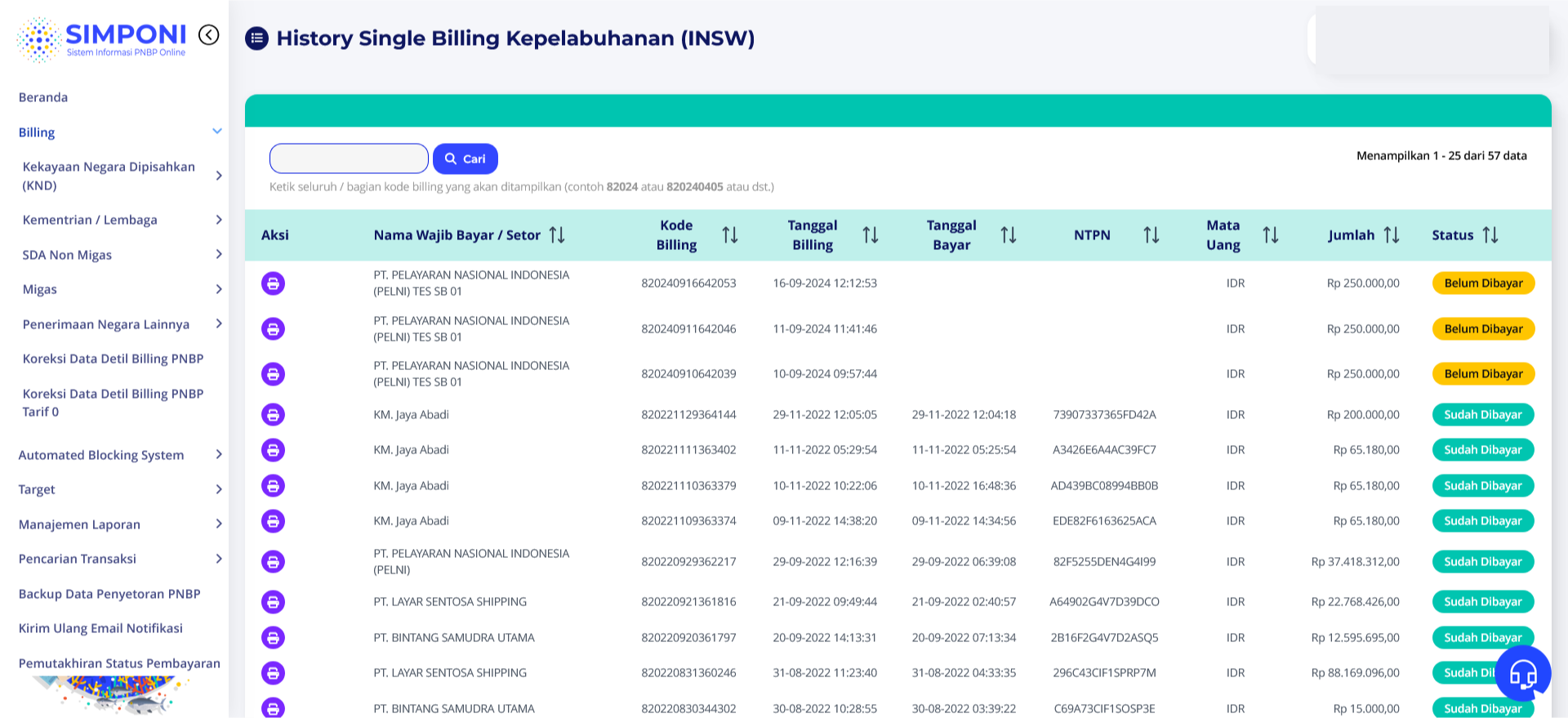The image size is (1568, 718).
Task: Sort by Tanggal Billing column
Action: (x=871, y=235)
